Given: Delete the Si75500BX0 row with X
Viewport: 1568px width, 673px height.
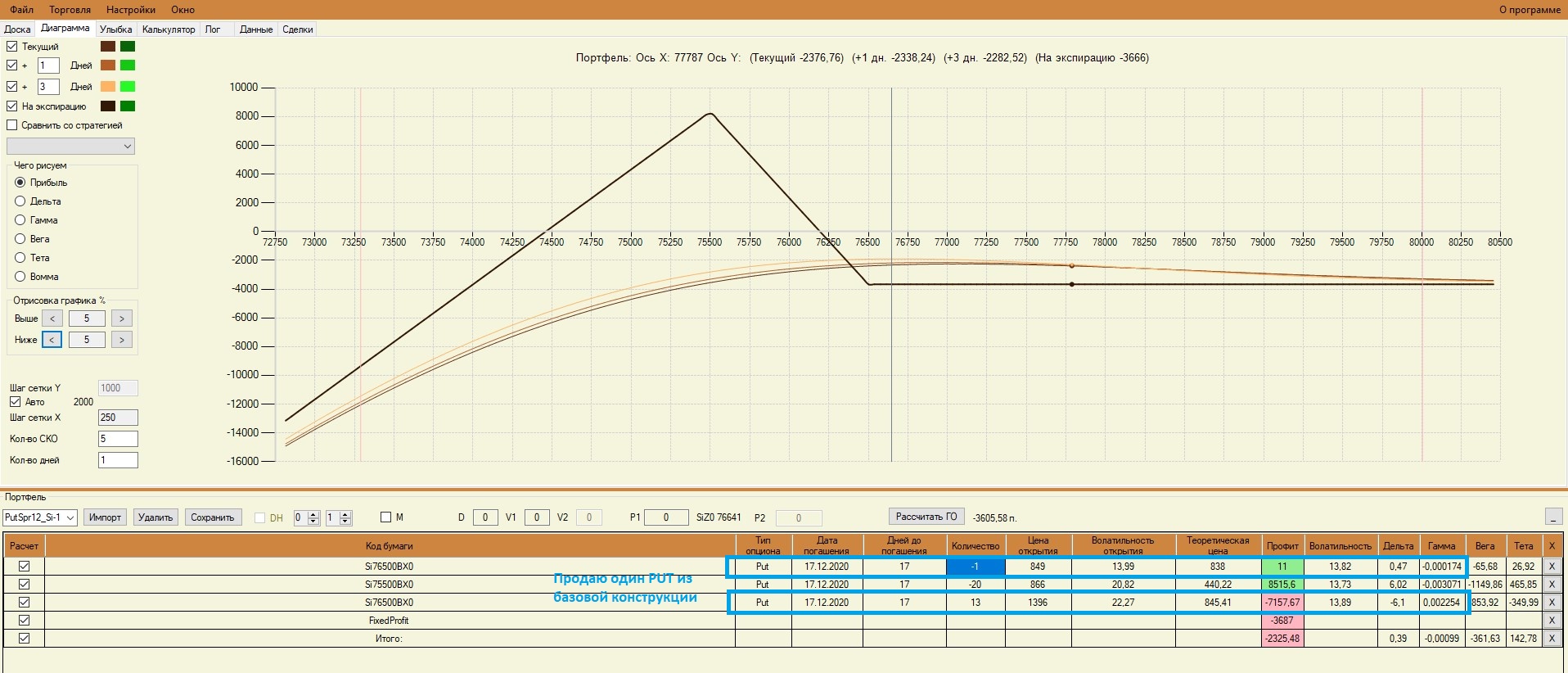Looking at the screenshot, I should click(1552, 585).
